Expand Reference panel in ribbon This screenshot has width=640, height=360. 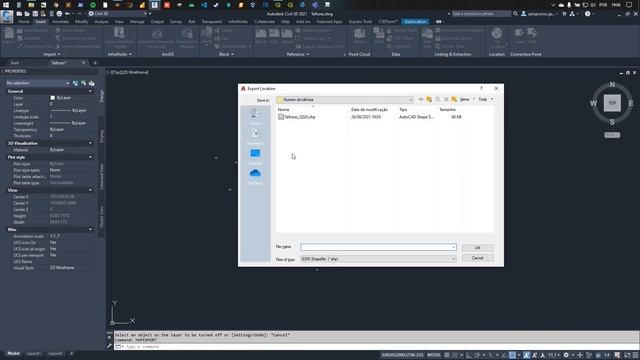(x=298, y=54)
